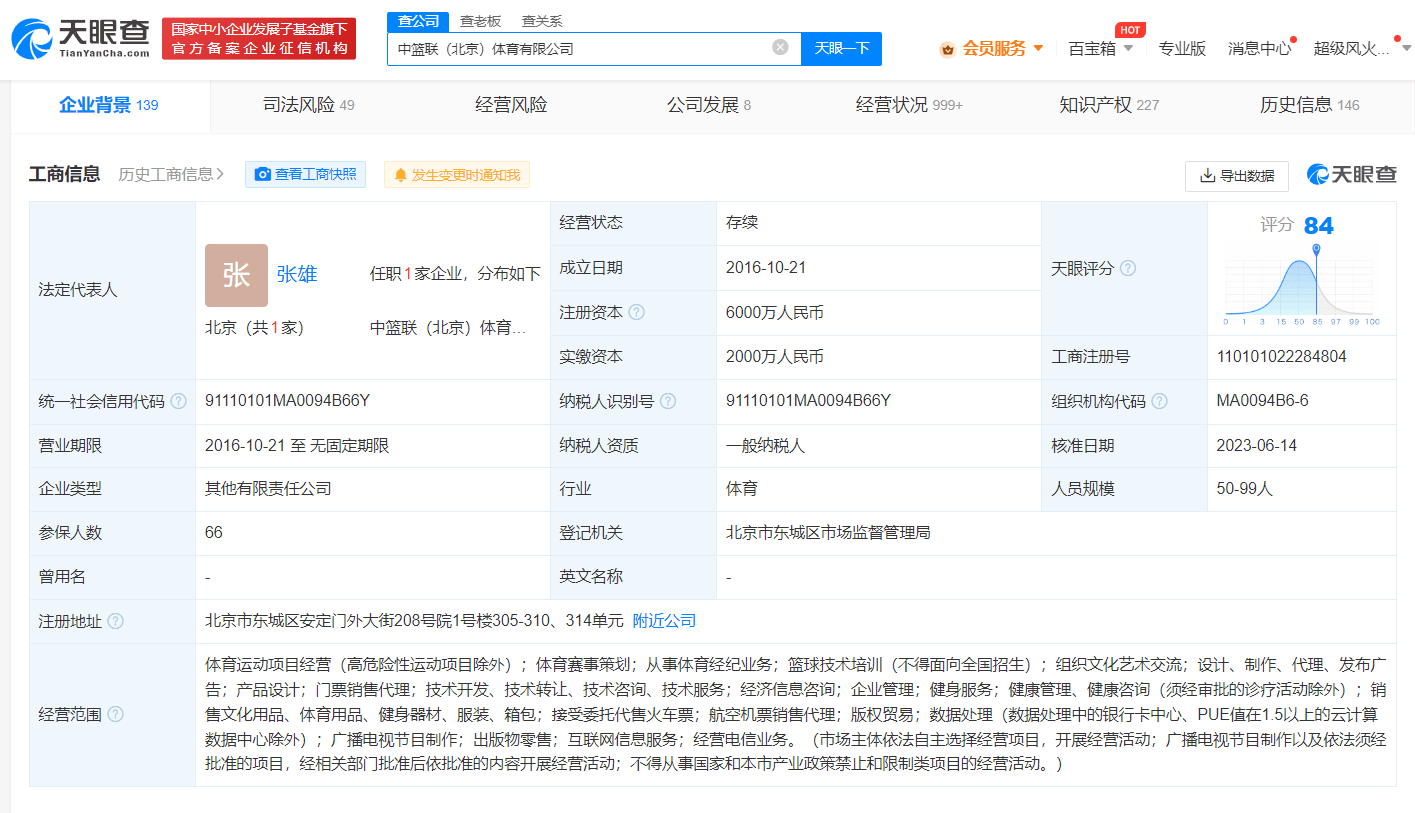Select the 查老板 search mode tab
The width and height of the screenshot is (1415, 813).
(480, 21)
